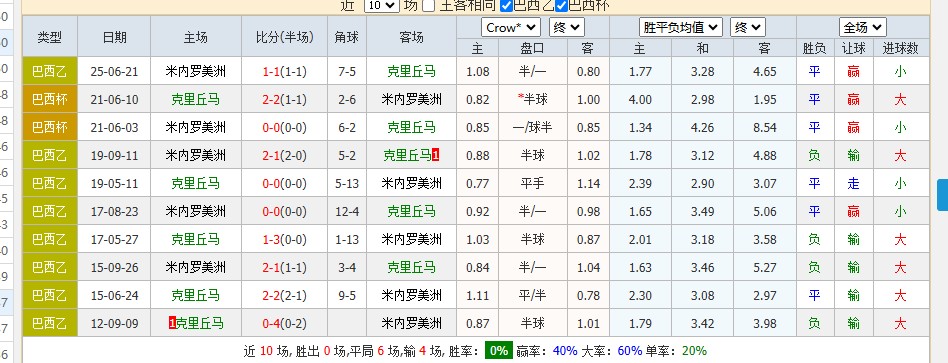Viewport: 948px width, 363px height.
Task: Click corner count 12-4 in 17-08-23 row
Action: (x=347, y=211)
